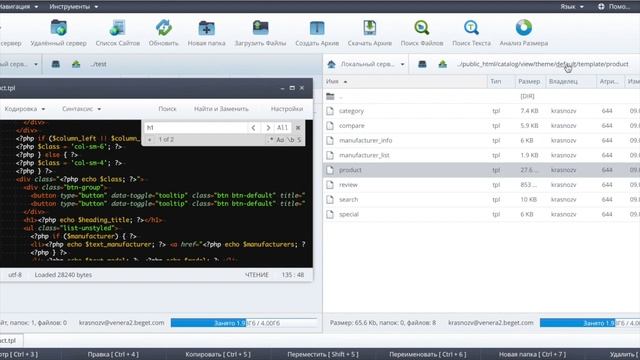
Task: Open the Помощь menu item
Action: [620, 7]
